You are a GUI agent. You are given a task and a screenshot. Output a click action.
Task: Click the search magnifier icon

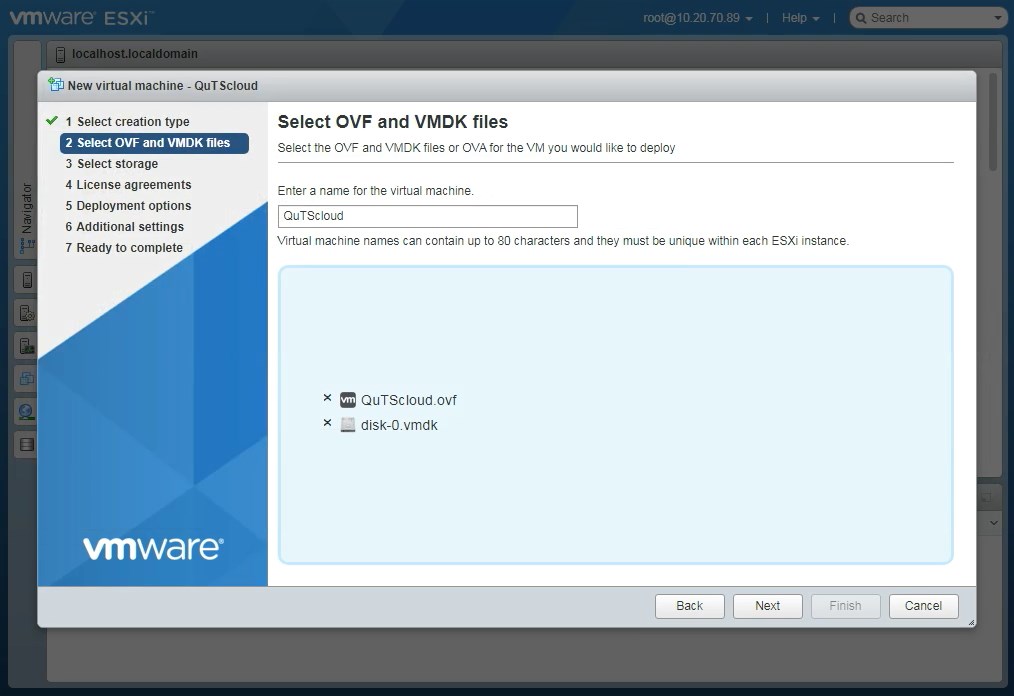click(x=861, y=18)
